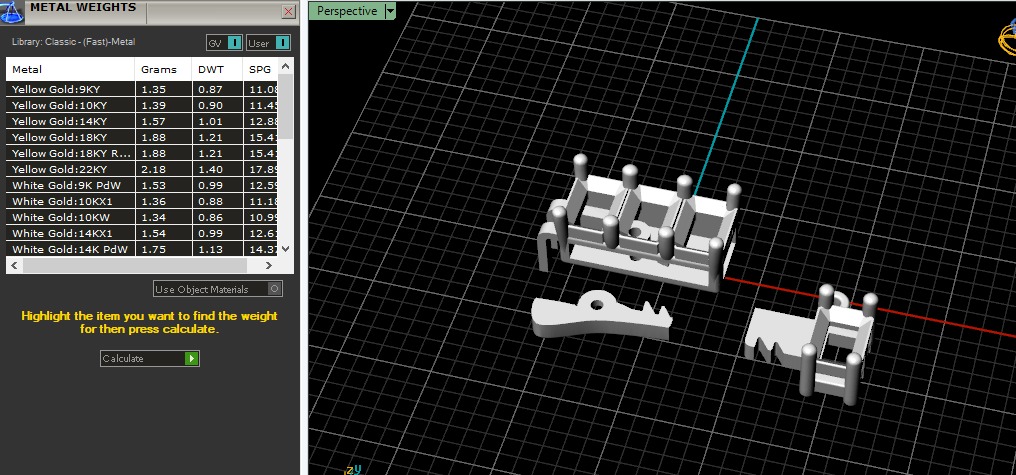This screenshot has height=475, width=1016.
Task: Select the White Gold:14KX1 row
Action: pyautogui.click(x=142, y=233)
